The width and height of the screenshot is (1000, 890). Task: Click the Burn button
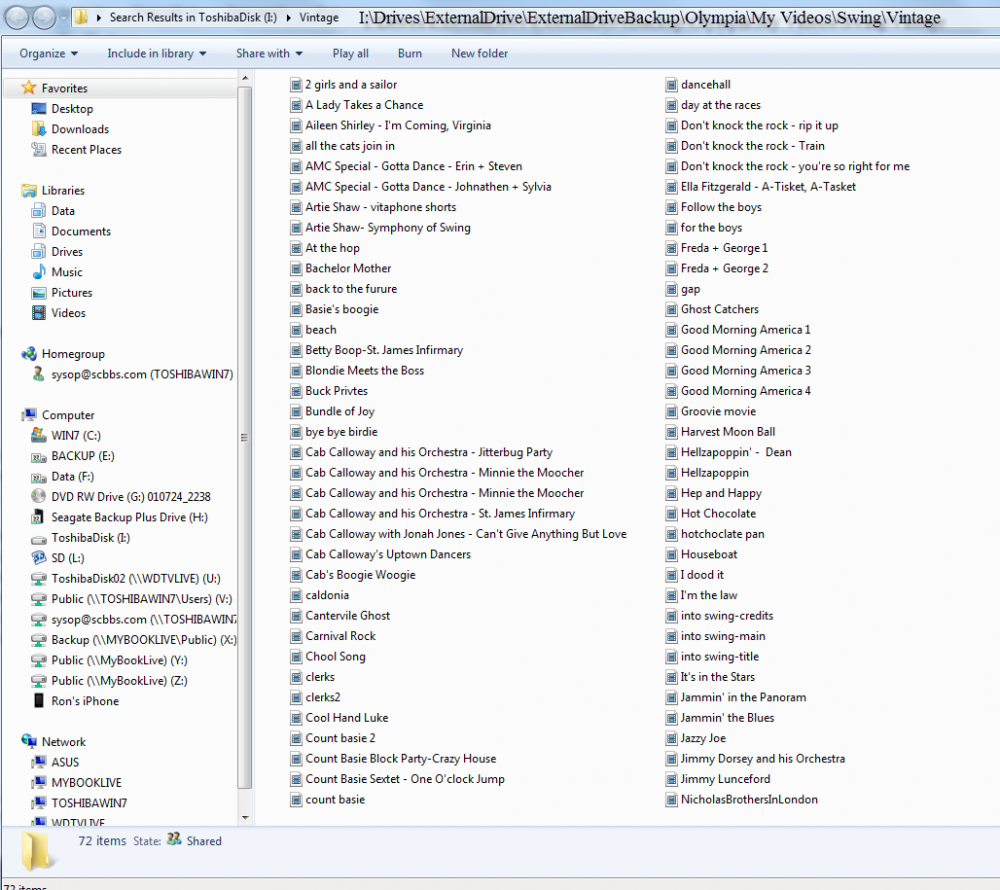[x=409, y=54]
